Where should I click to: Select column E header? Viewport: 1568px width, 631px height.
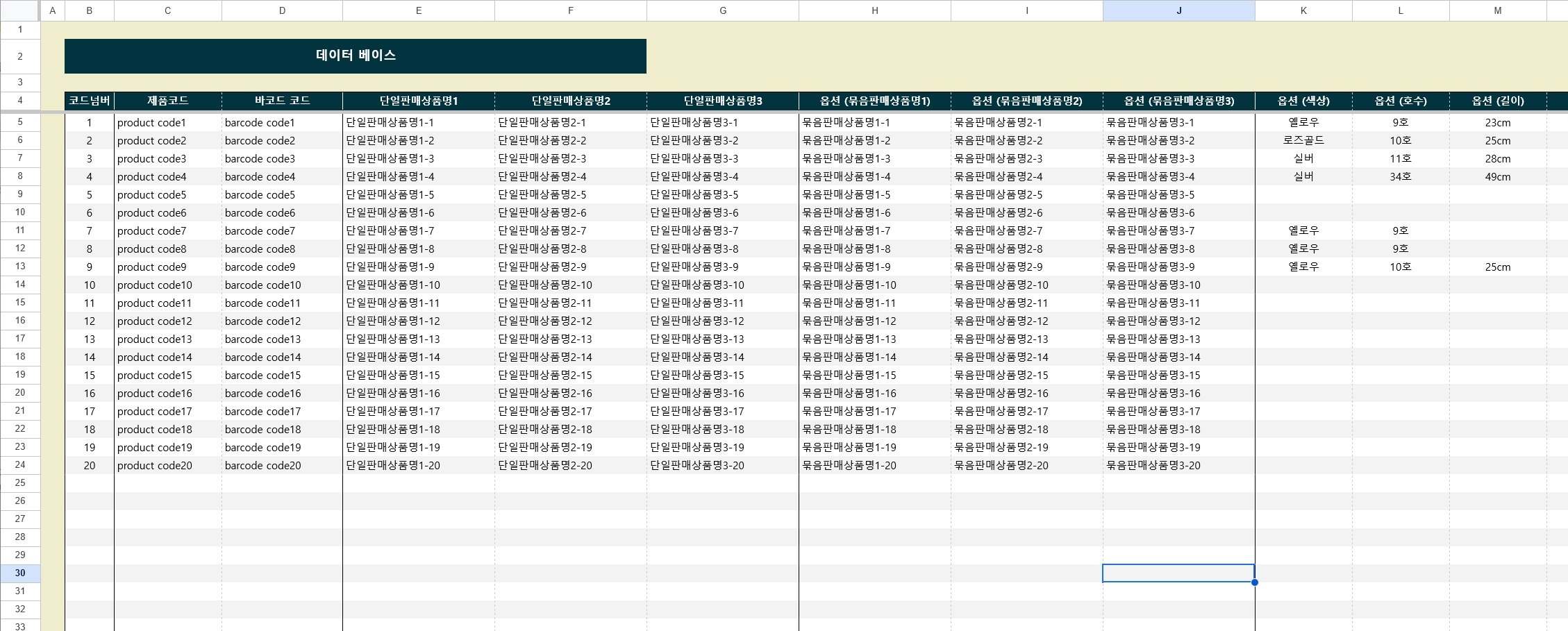coord(418,10)
